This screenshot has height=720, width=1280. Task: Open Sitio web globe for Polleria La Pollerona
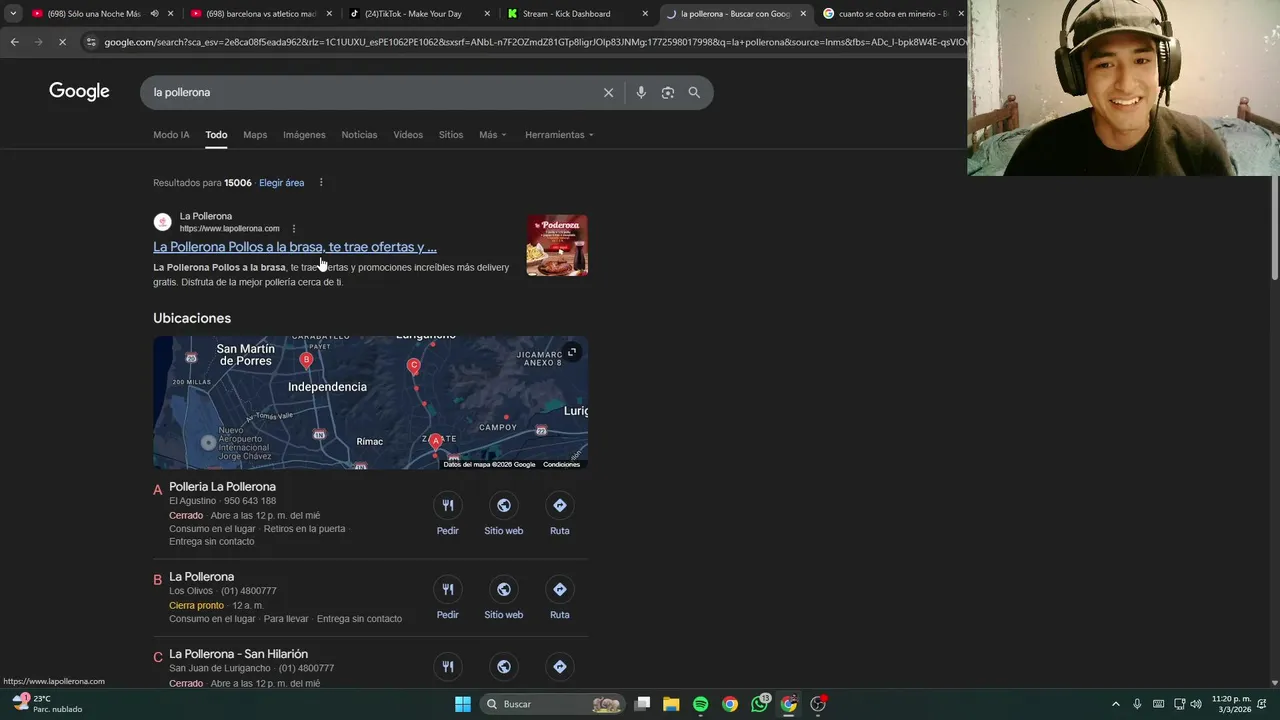pyautogui.click(x=504, y=505)
